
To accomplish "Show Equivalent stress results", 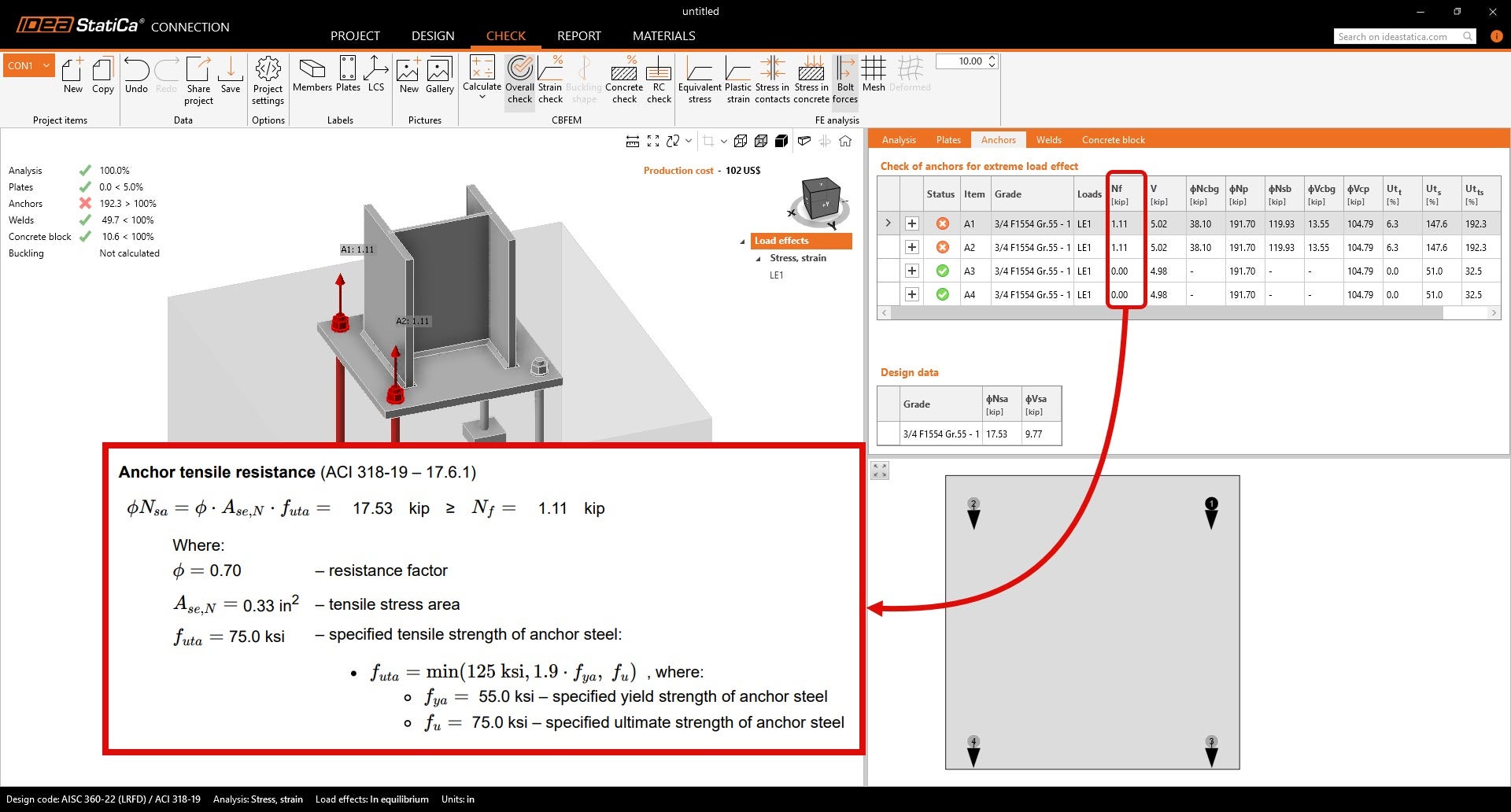I will click(x=700, y=79).
